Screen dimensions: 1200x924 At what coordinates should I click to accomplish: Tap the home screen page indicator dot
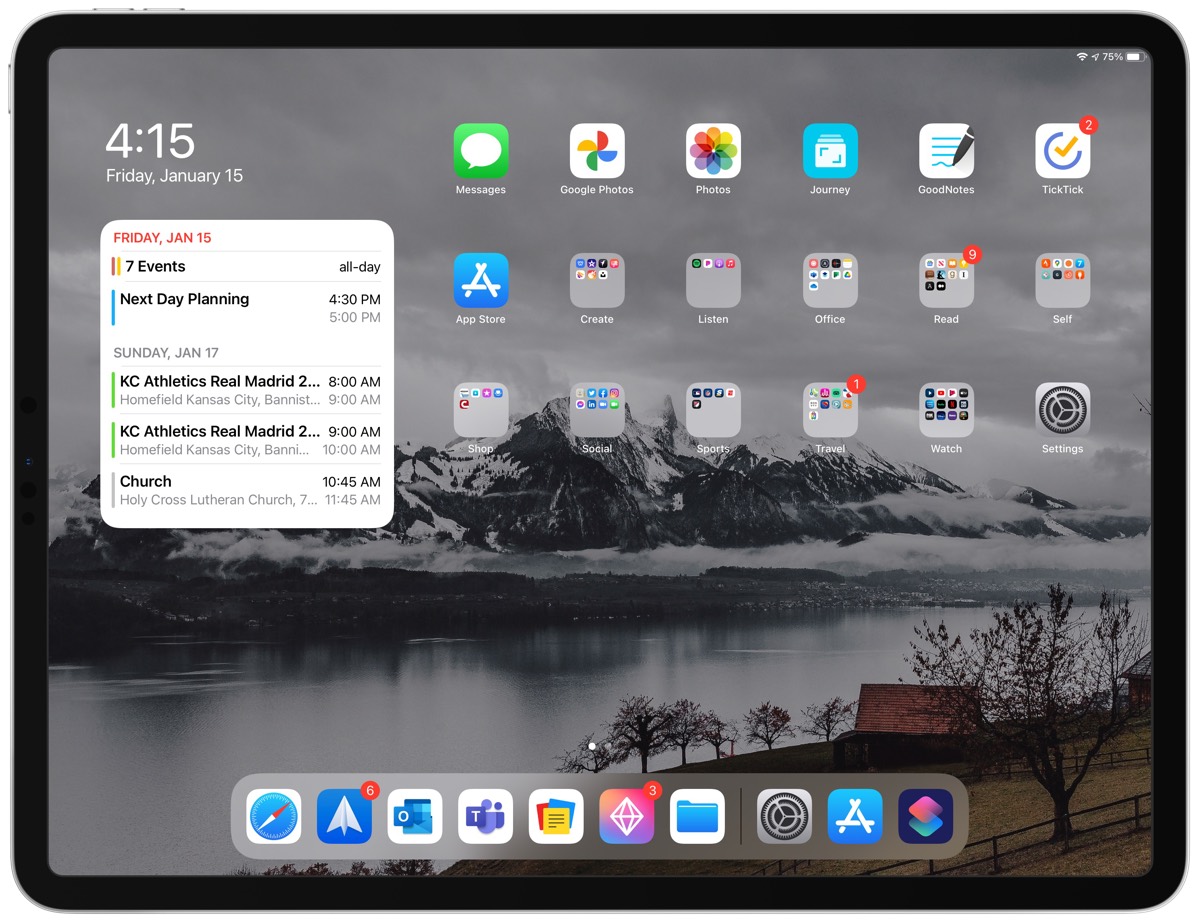tap(592, 746)
